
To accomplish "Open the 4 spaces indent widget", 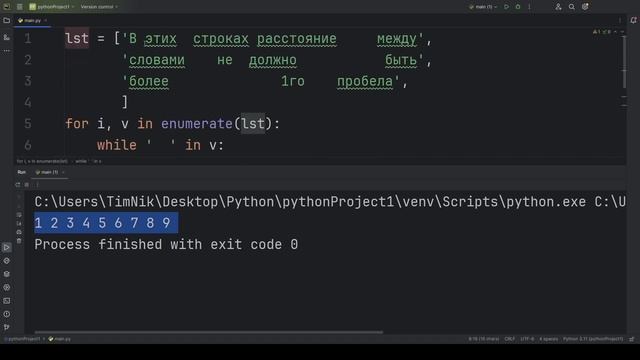I will pyautogui.click(x=549, y=339).
